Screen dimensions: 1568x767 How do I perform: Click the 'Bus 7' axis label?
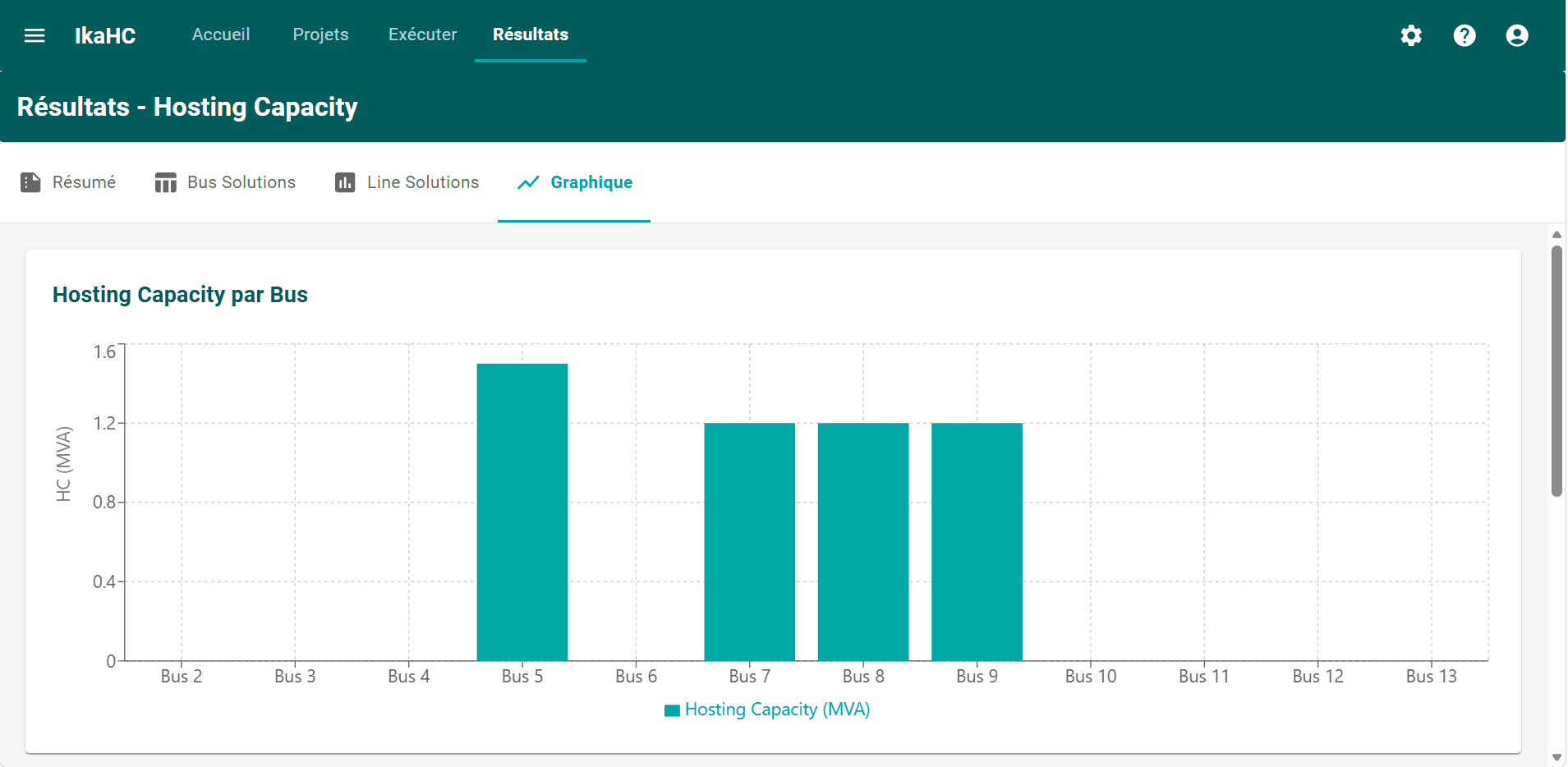tap(750, 677)
